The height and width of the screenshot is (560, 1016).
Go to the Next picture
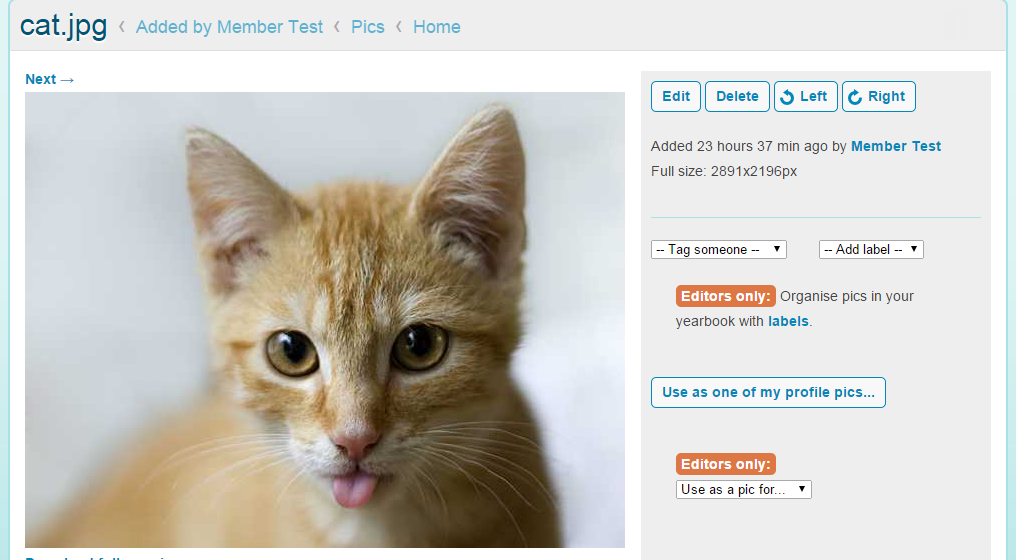(x=50, y=80)
